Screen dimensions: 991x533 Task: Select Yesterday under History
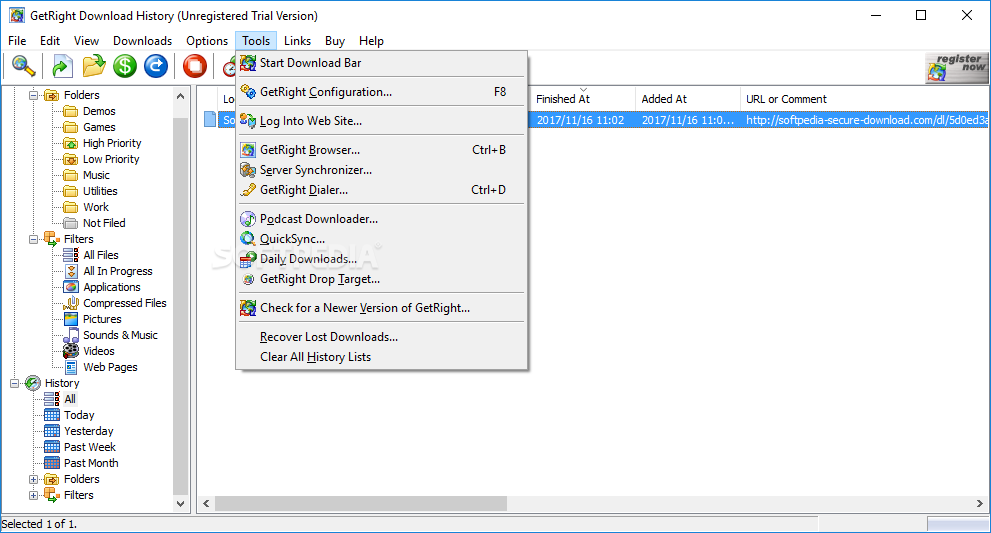click(x=88, y=431)
